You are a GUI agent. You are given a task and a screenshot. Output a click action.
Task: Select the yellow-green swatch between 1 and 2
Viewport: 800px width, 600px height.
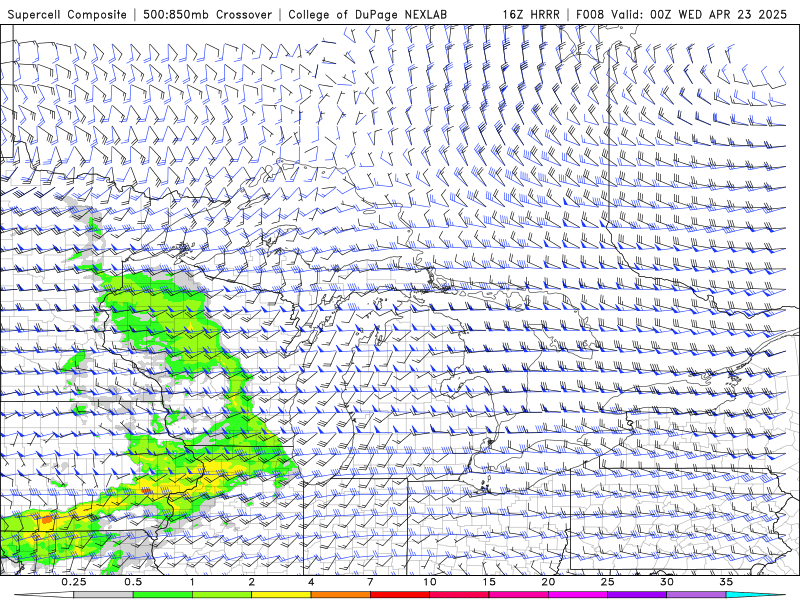222,595
